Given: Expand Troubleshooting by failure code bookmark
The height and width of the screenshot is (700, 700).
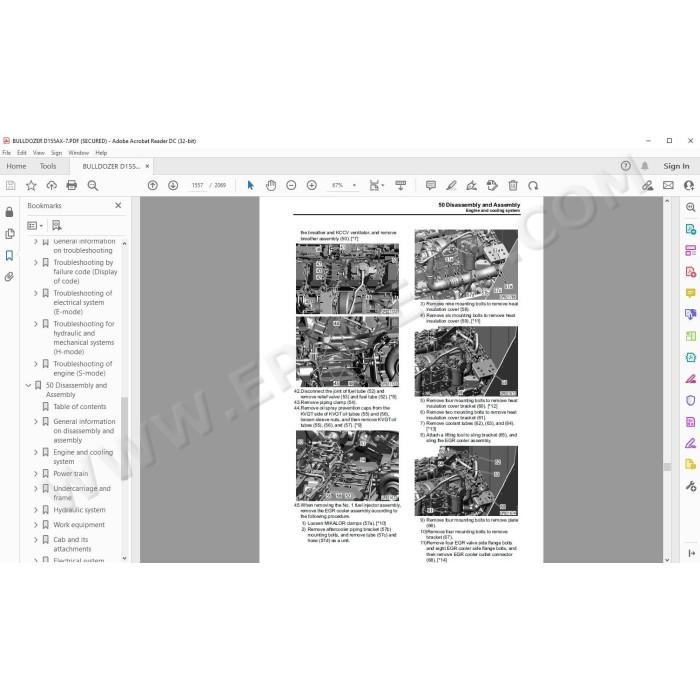Looking at the screenshot, I should point(36,262).
